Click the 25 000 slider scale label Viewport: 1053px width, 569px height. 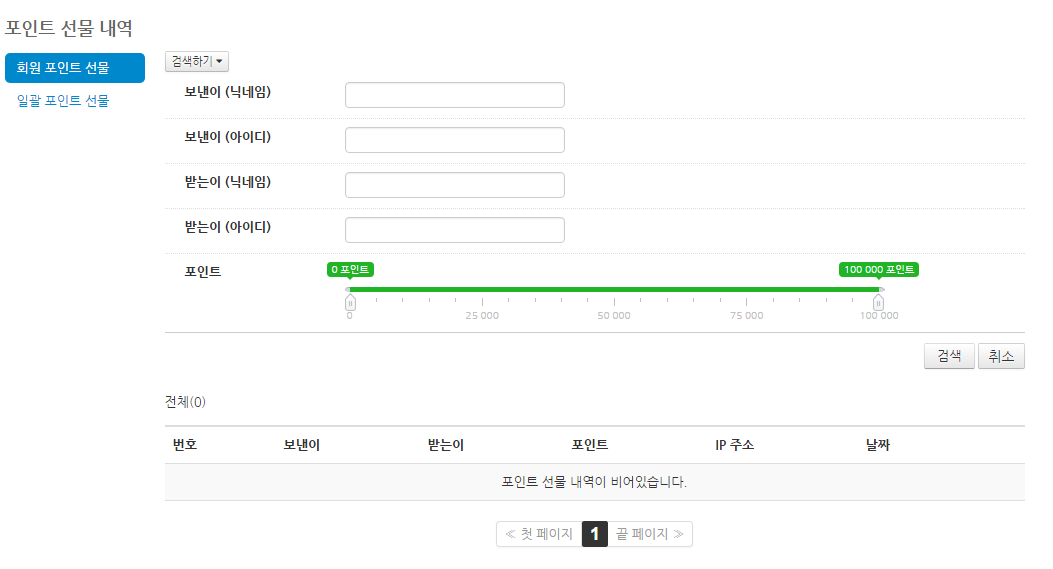click(x=482, y=315)
